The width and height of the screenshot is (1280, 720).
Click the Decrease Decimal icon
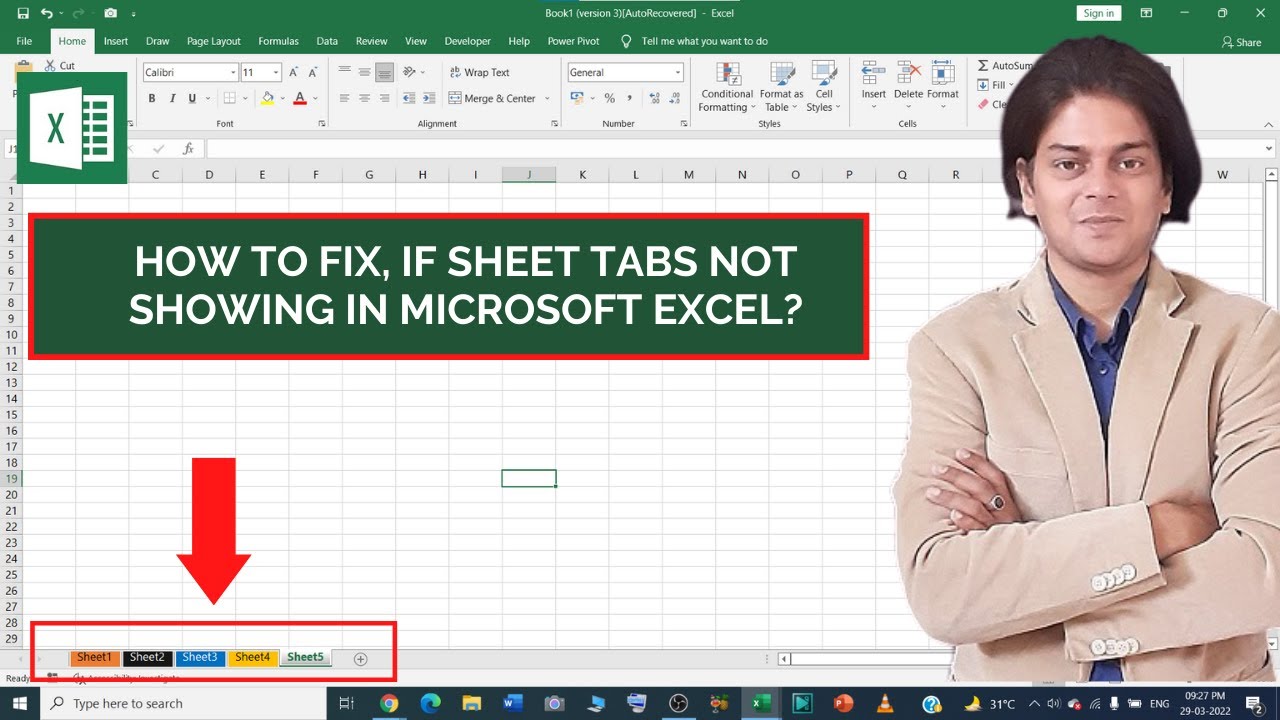click(675, 98)
